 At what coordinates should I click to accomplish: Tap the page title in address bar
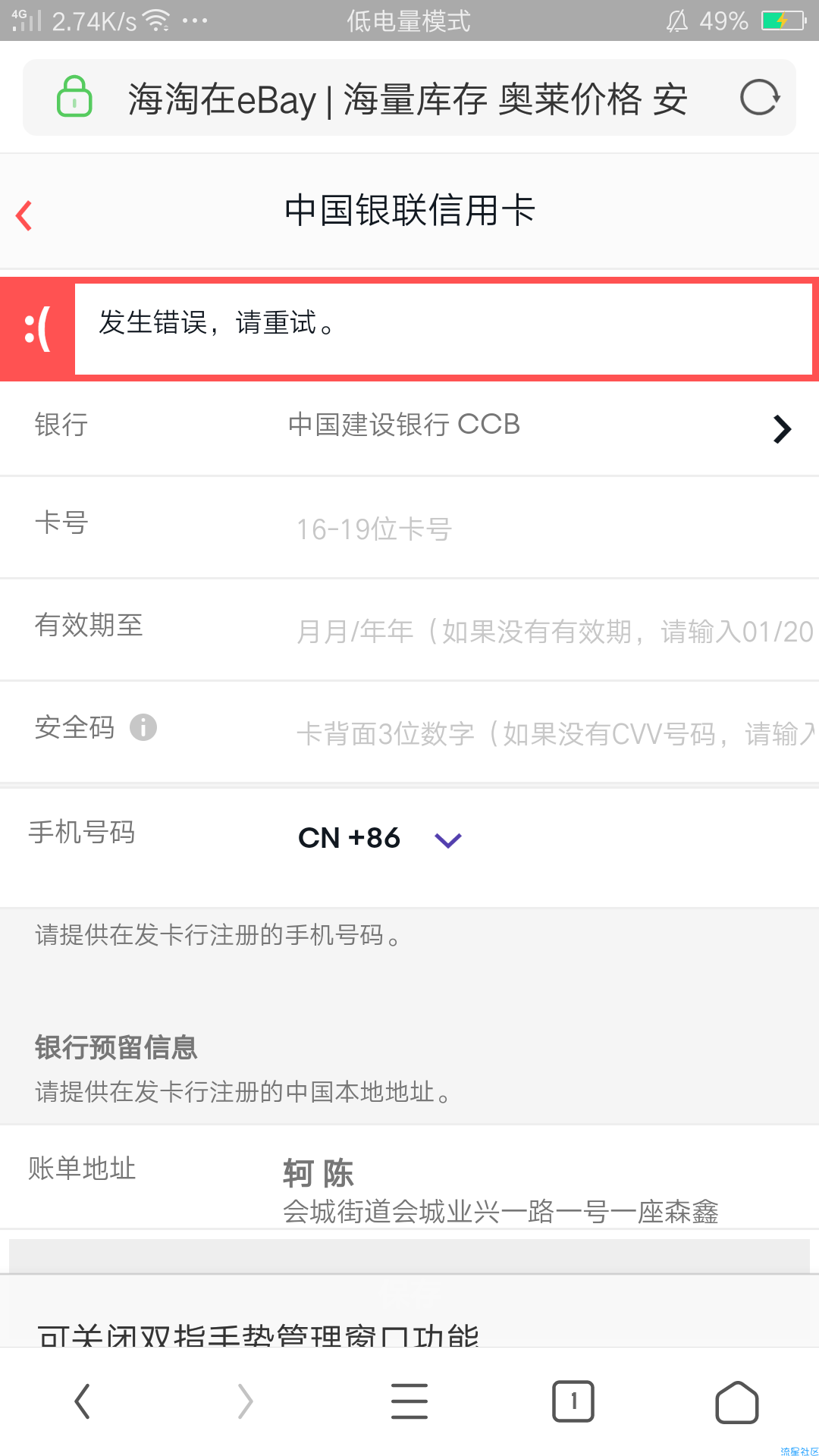[x=408, y=99]
